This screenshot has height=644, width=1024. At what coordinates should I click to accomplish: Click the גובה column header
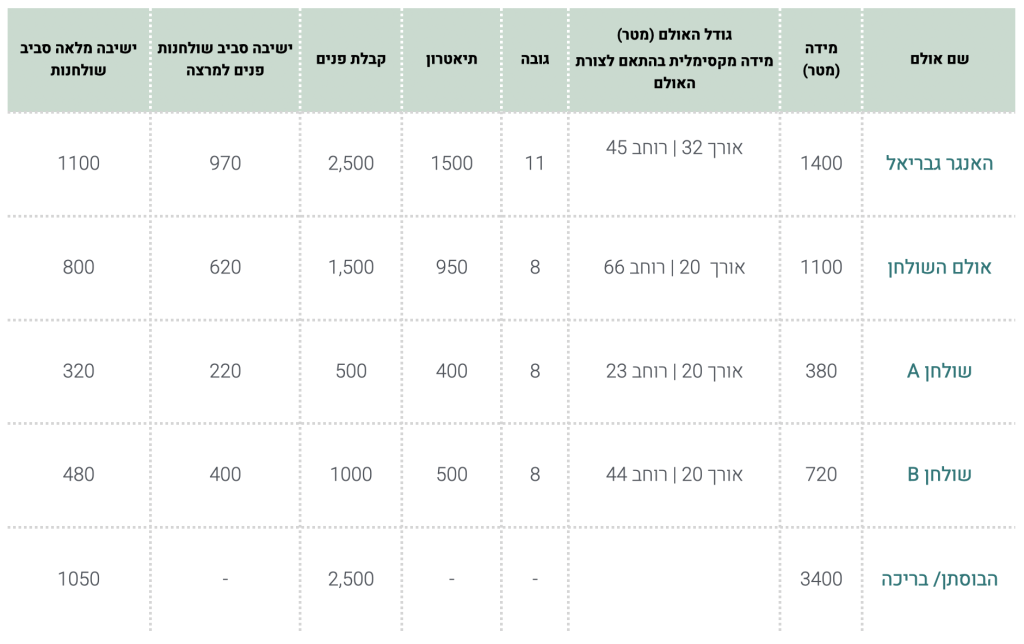(535, 59)
